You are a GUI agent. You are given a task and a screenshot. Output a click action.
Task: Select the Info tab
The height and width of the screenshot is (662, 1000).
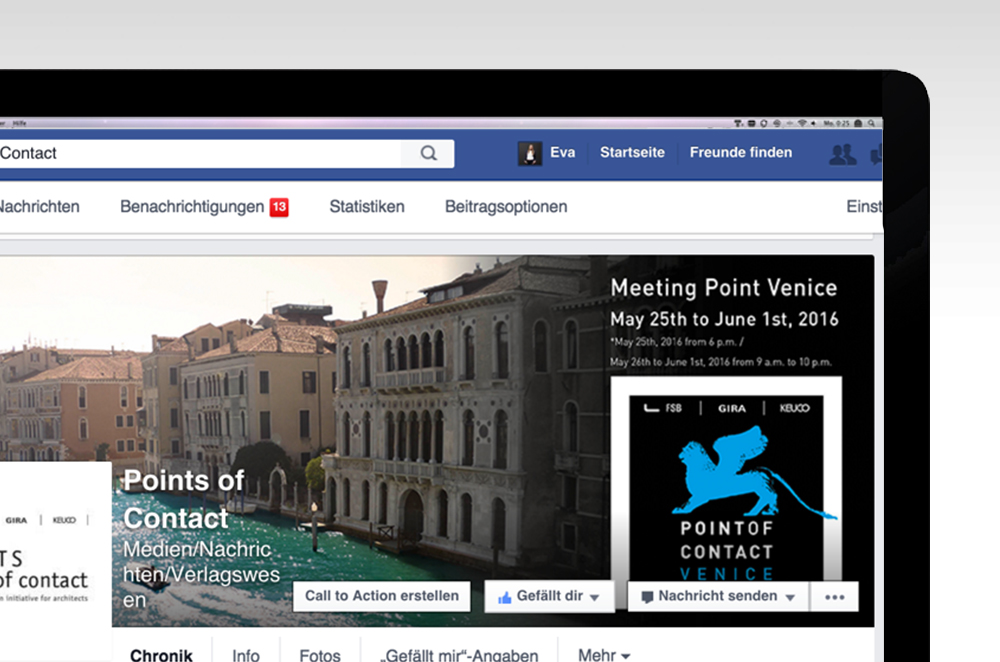click(246, 655)
